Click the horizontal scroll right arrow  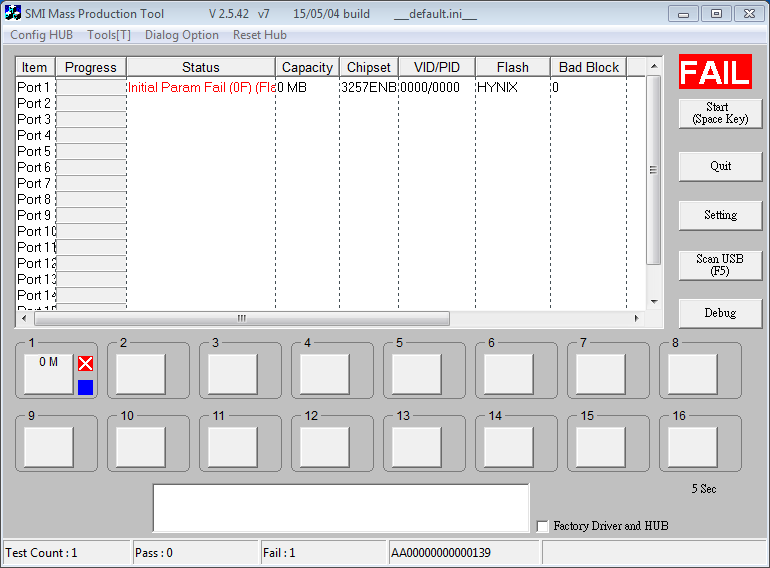coord(636,318)
